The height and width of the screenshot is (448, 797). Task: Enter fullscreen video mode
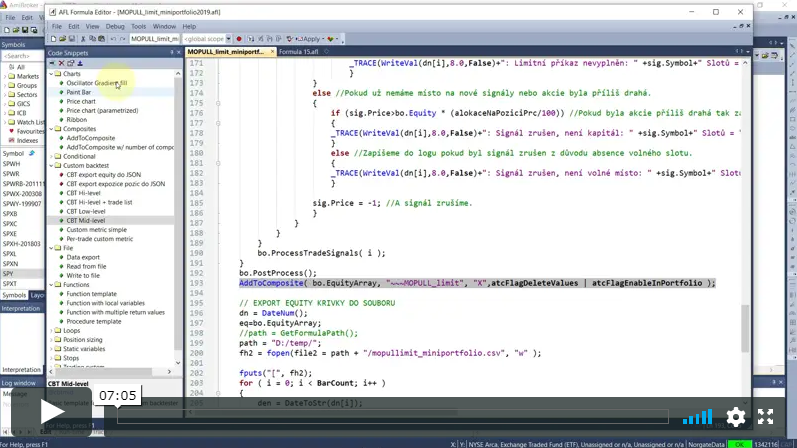tap(765, 417)
